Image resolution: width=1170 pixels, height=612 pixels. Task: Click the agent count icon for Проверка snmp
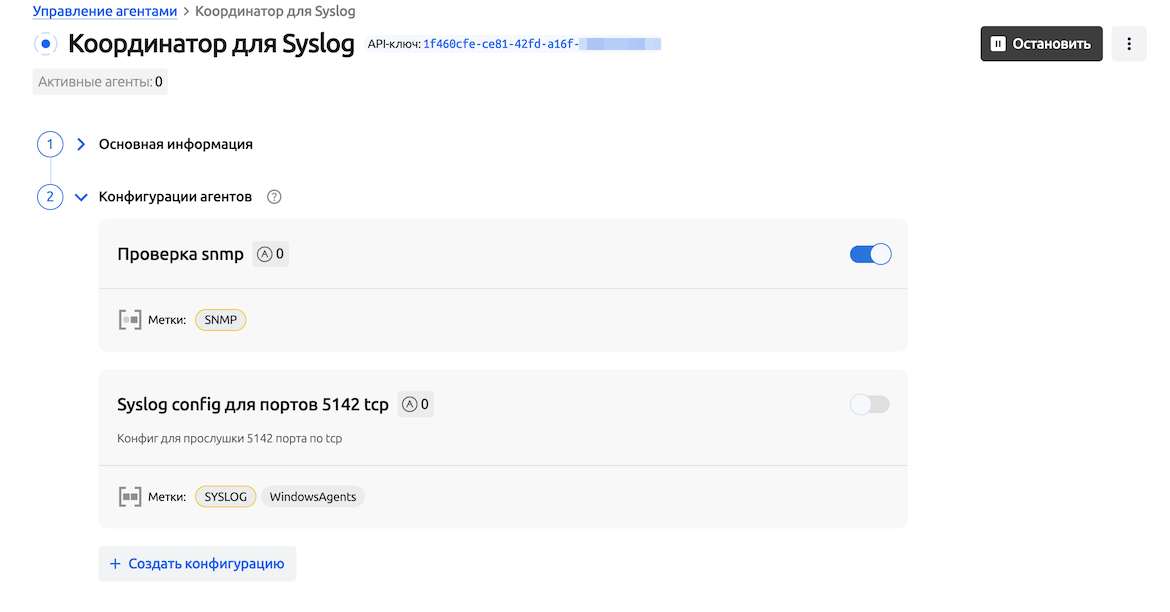pos(265,254)
